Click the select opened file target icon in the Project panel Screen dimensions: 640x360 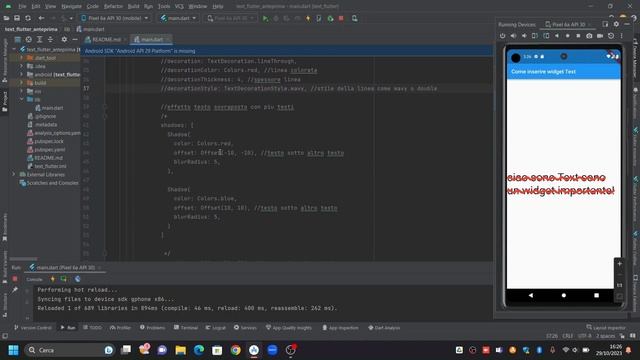(x=29, y=40)
